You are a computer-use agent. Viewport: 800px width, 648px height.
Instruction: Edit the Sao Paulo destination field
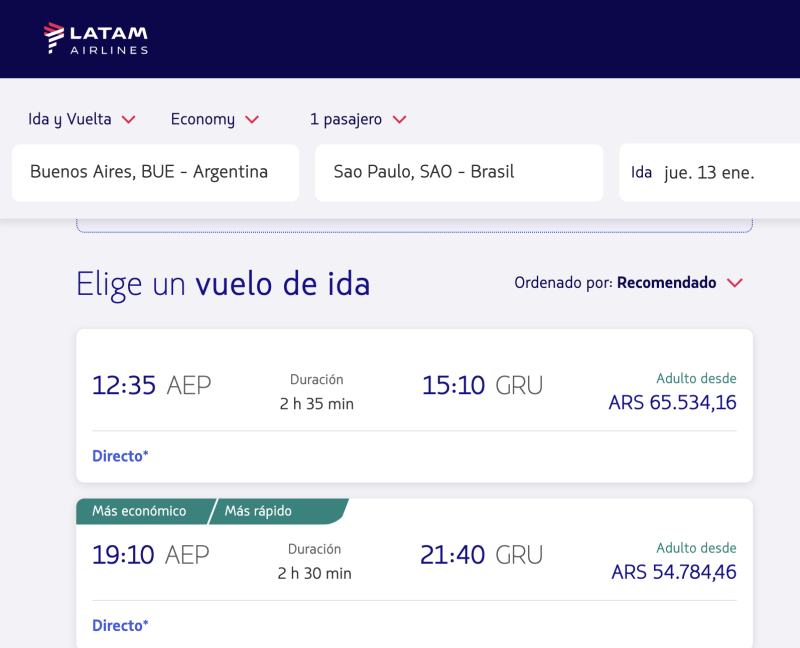[x=458, y=172]
